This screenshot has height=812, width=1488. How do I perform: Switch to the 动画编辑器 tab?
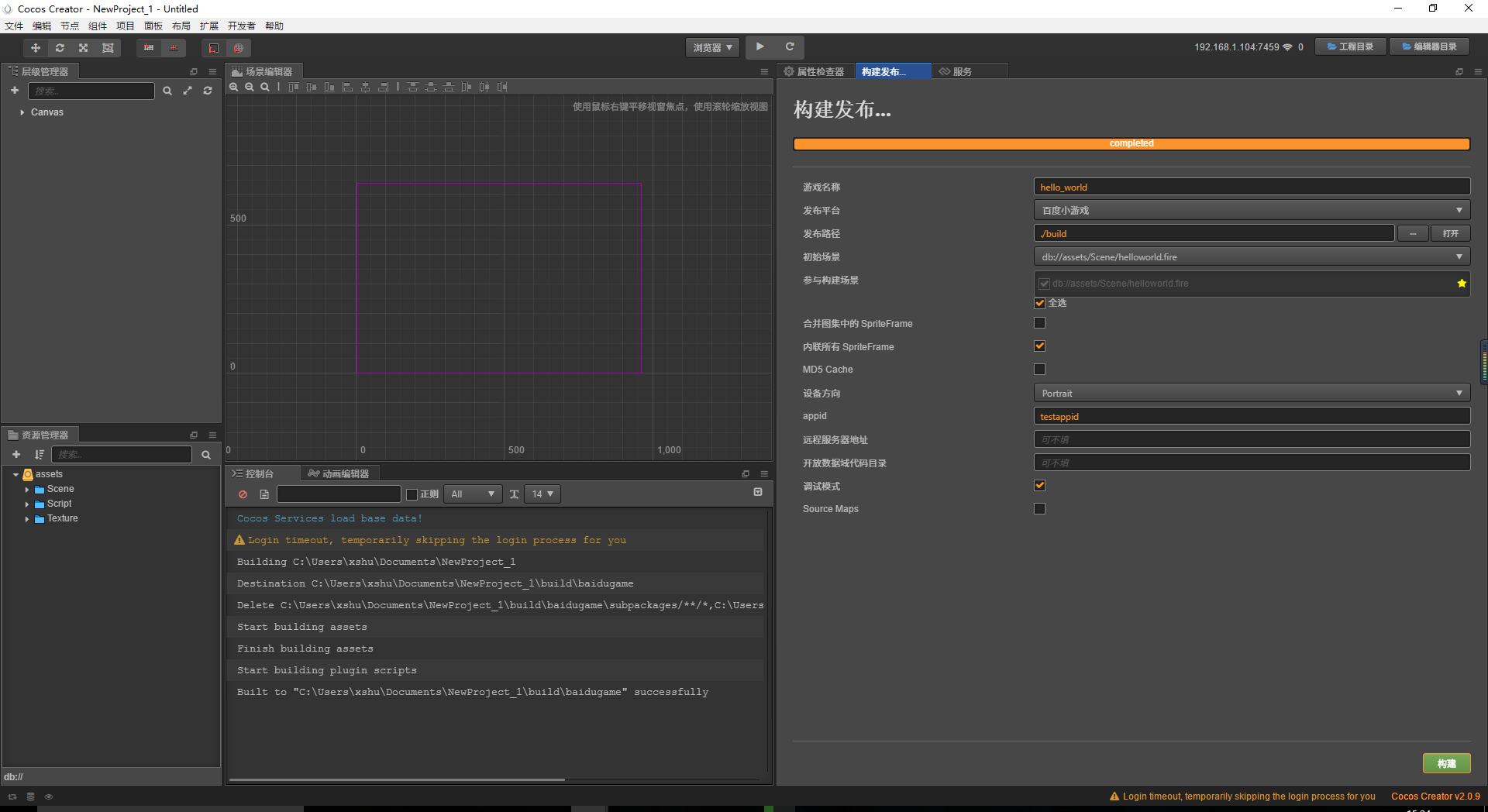[339, 473]
